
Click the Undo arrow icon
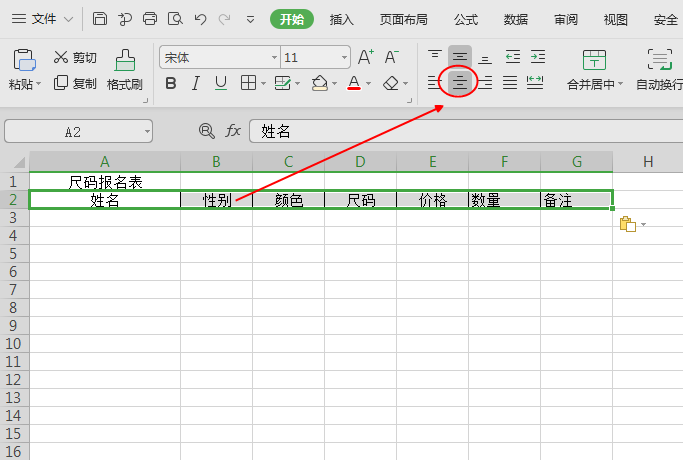click(200, 19)
